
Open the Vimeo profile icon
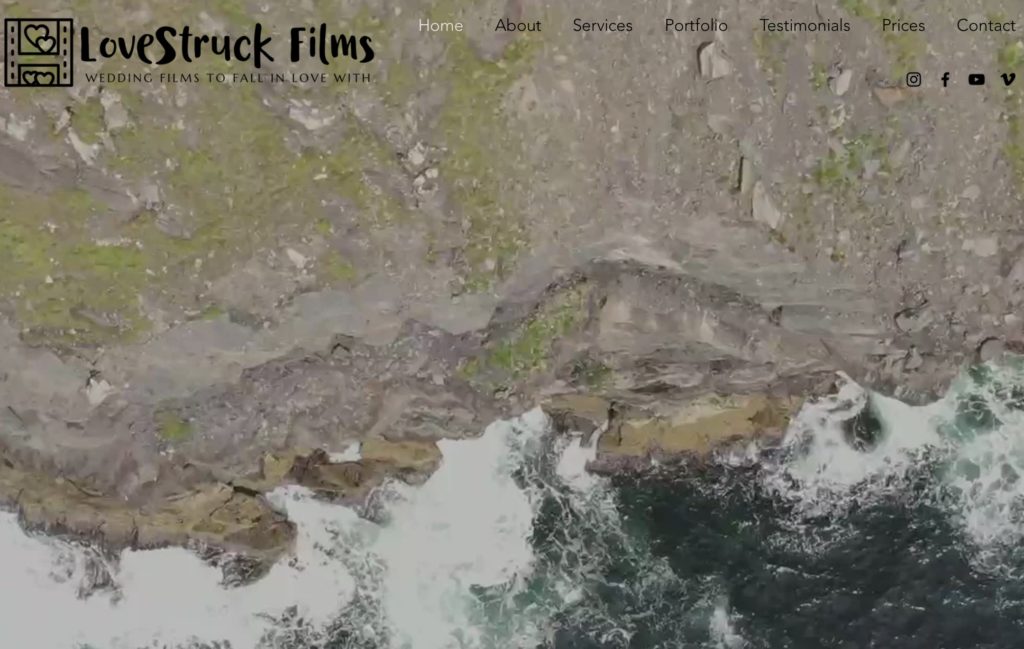[x=1008, y=80]
